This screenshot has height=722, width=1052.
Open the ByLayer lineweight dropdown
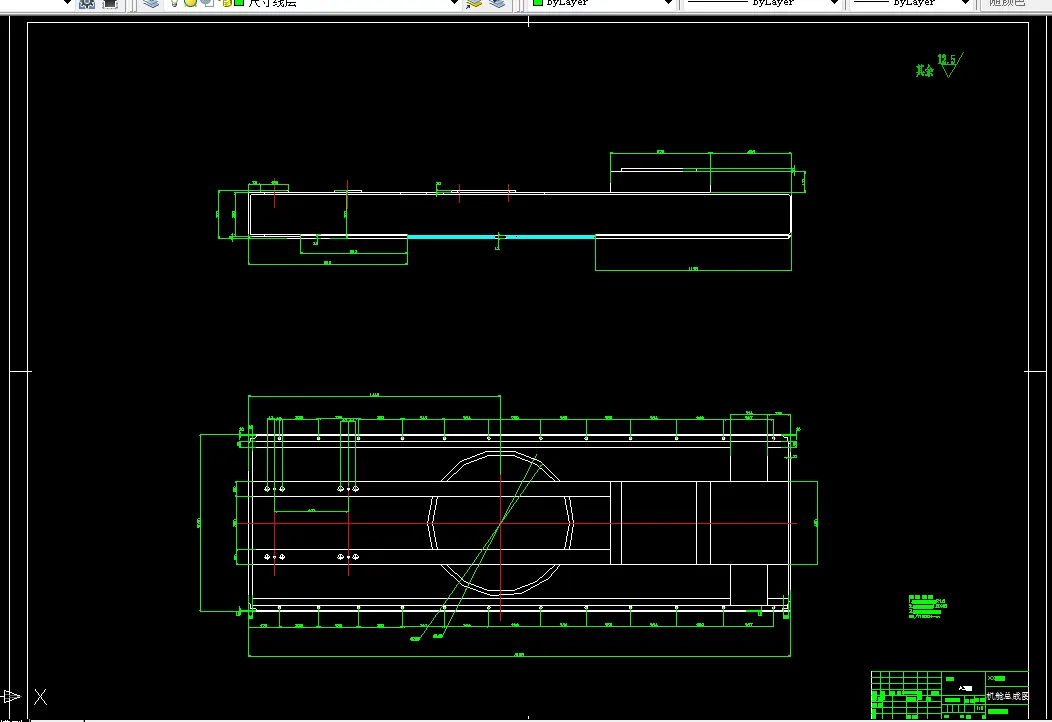click(x=965, y=3)
